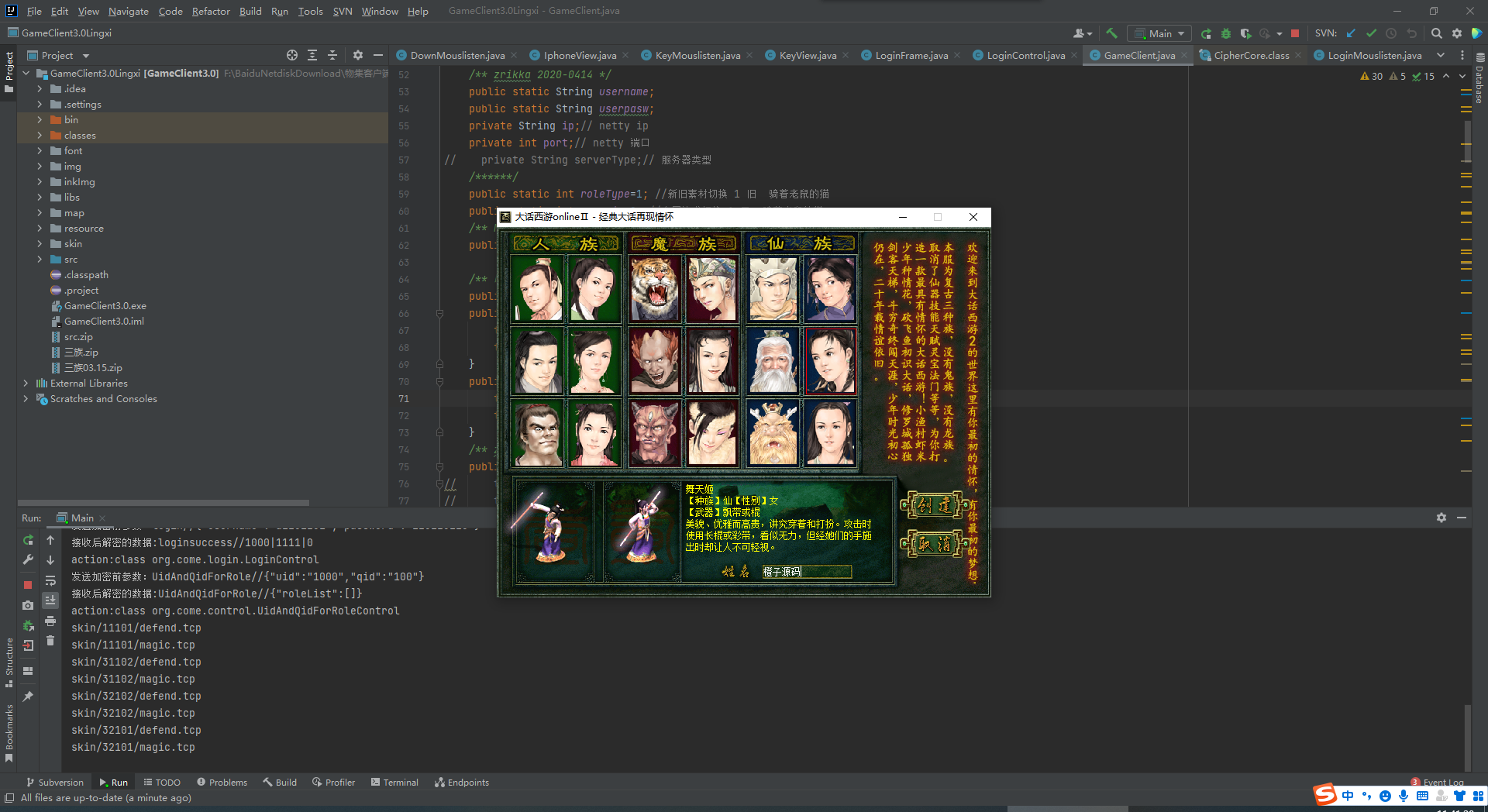Click the horizontal scrollbar in Project panel
The width and height of the screenshot is (1488, 812).
(163, 503)
